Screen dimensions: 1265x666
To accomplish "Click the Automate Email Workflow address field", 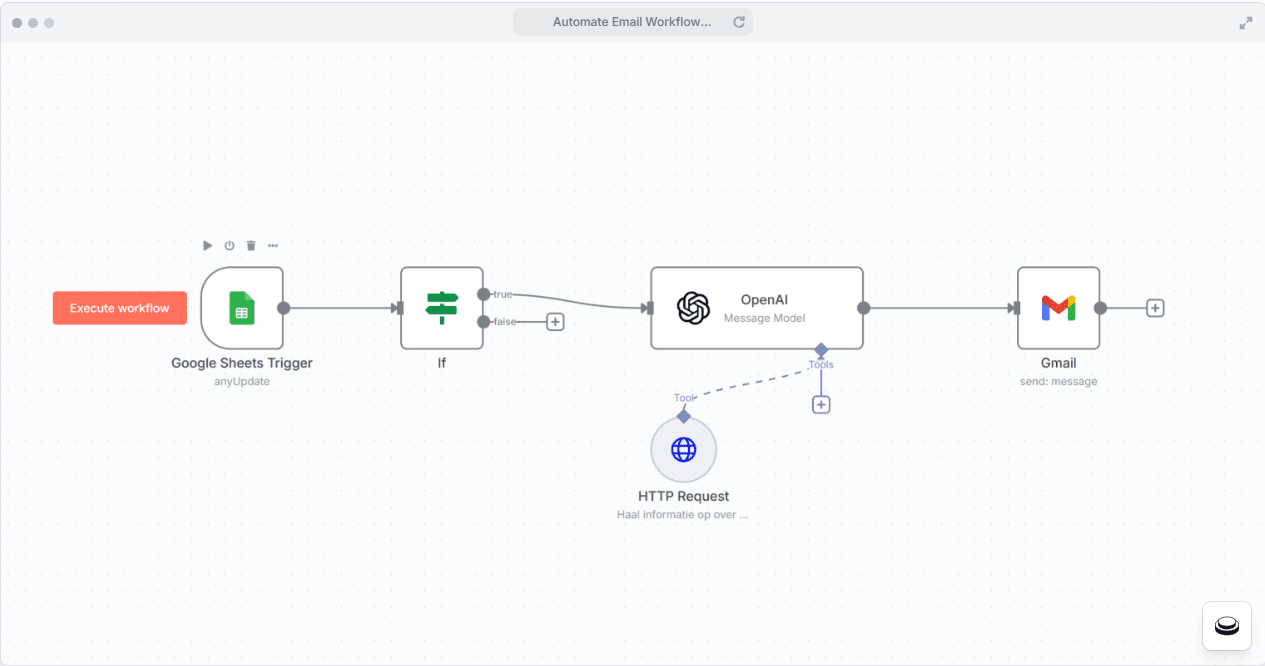I will pyautogui.click(x=633, y=22).
